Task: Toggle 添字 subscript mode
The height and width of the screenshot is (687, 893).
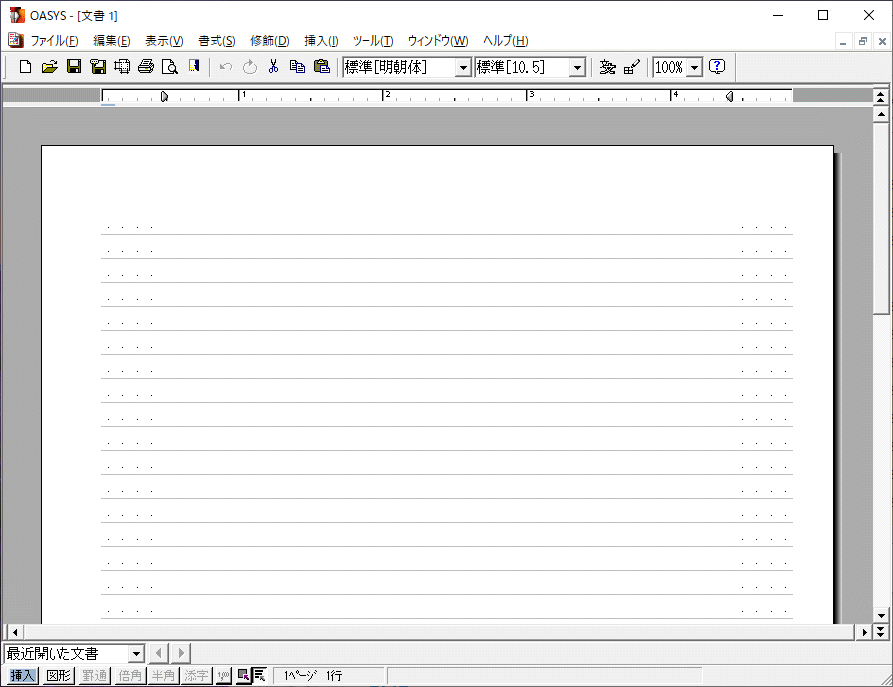Action: 196,676
